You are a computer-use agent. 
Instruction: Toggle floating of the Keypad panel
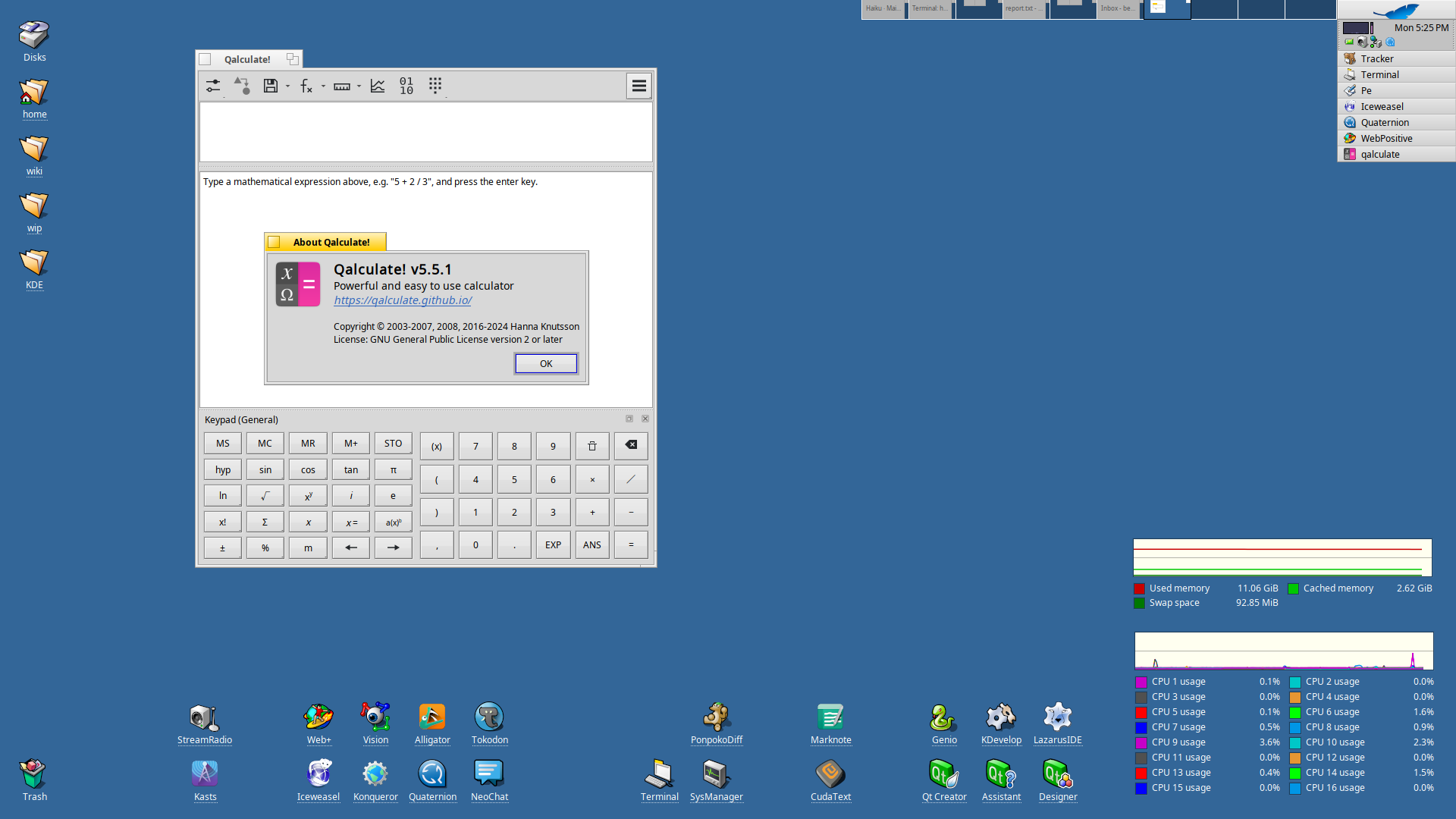629,419
